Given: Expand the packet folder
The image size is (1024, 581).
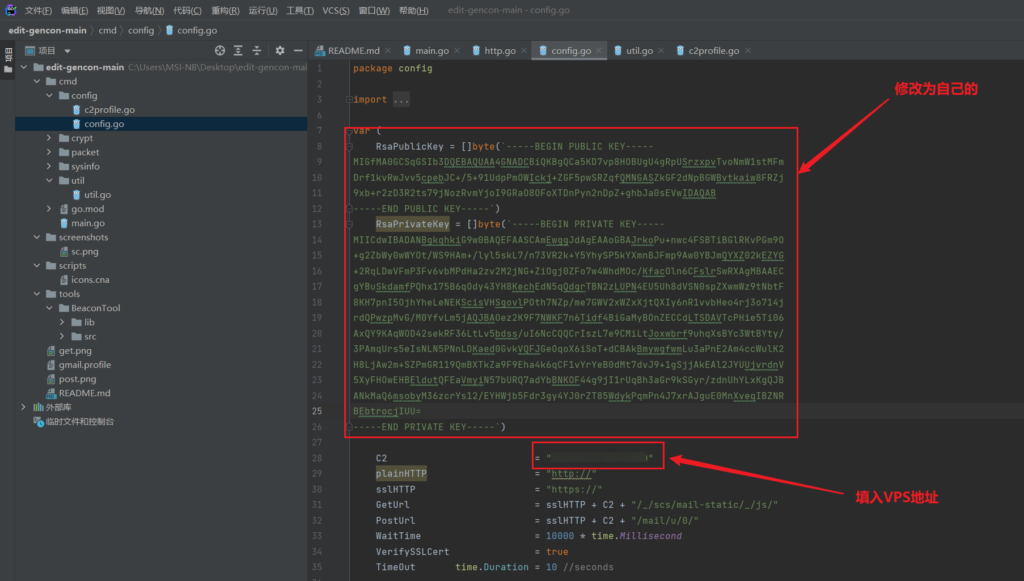Looking at the screenshot, I should [49, 152].
